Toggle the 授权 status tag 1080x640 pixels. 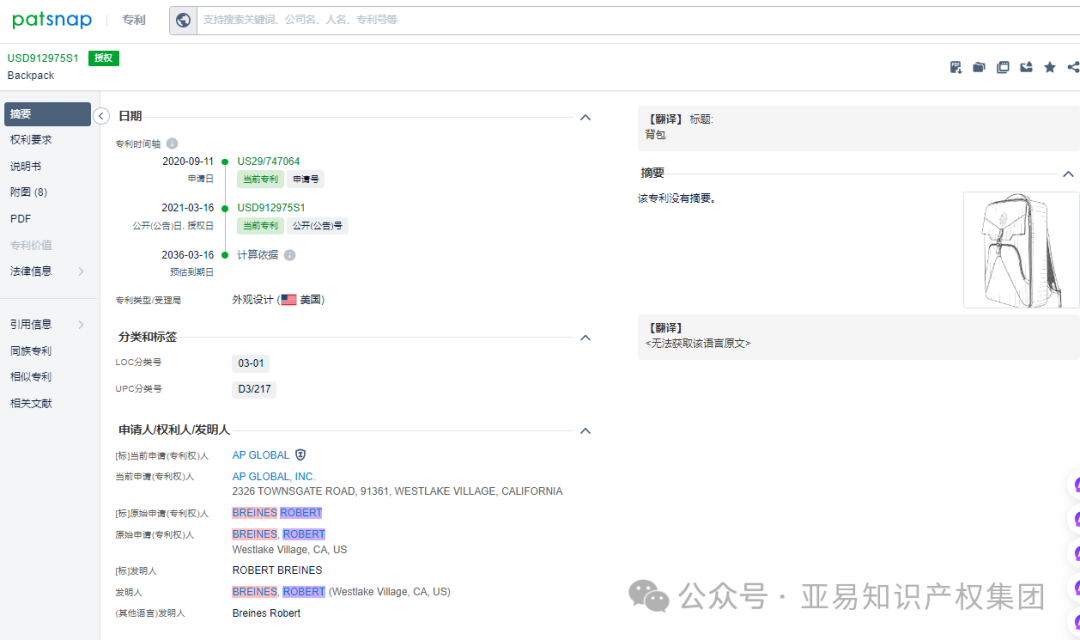tap(104, 58)
